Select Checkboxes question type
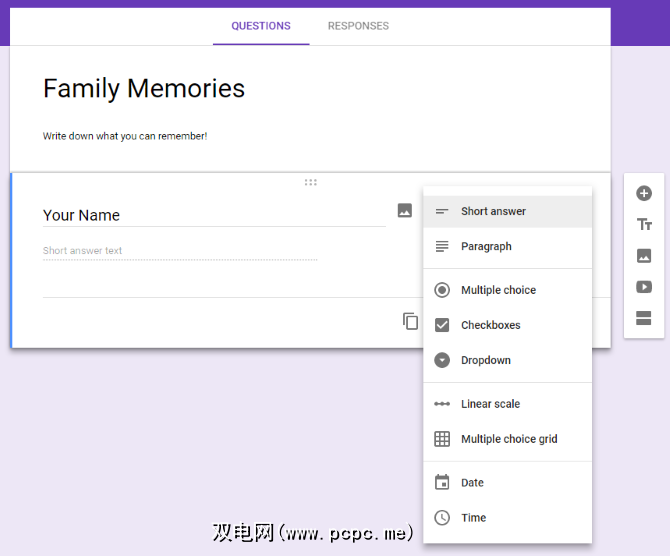 (507, 325)
